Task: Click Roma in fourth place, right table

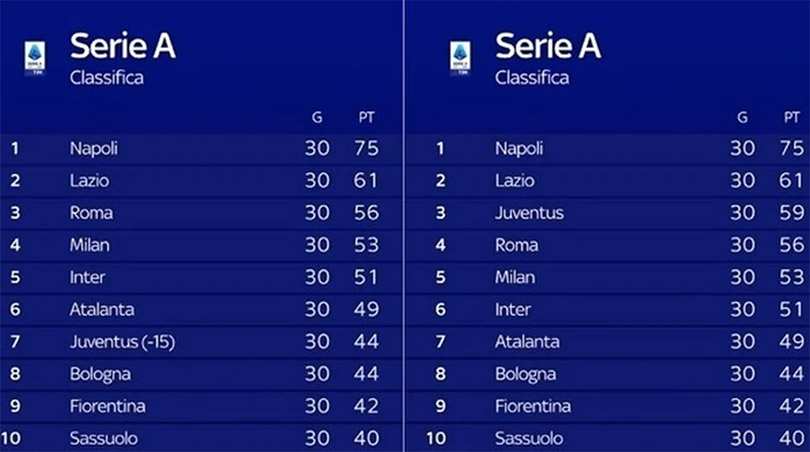Action: [x=516, y=245]
